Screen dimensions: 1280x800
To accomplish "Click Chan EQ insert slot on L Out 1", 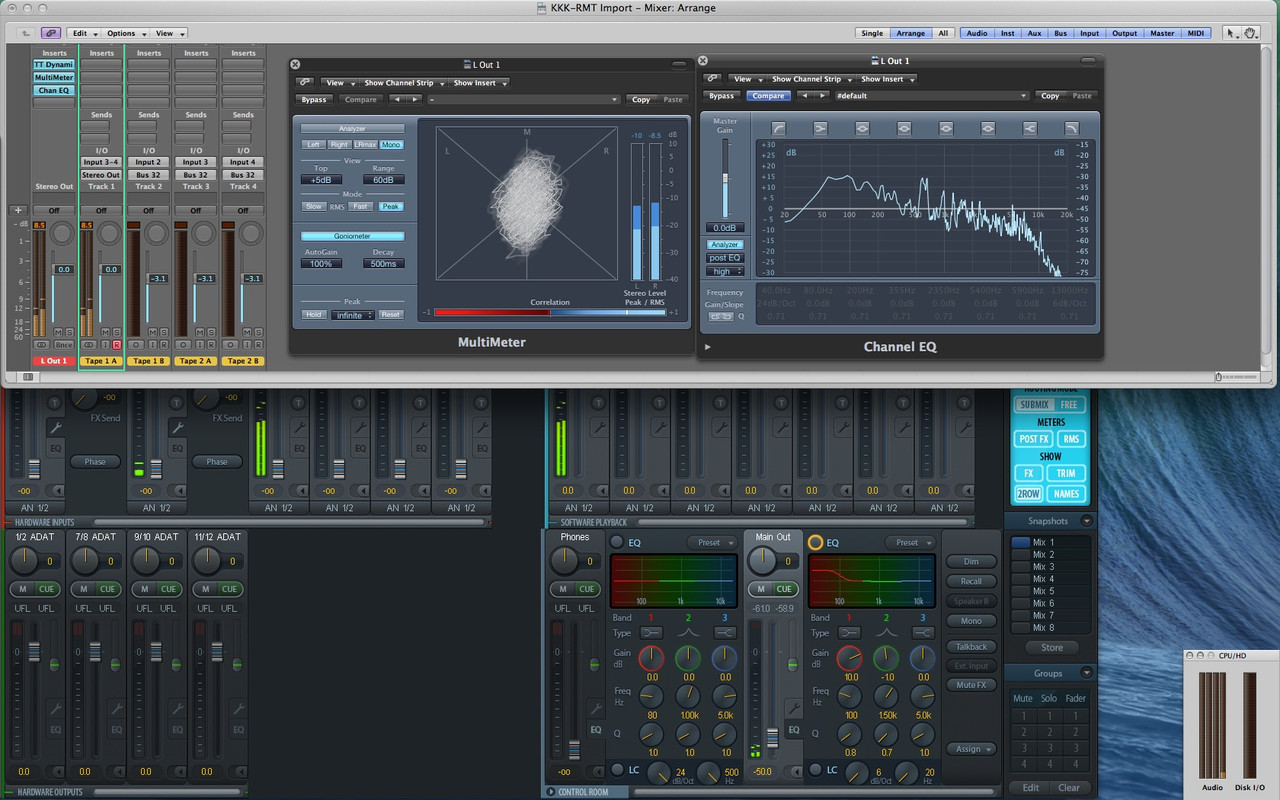I will 54,91.
